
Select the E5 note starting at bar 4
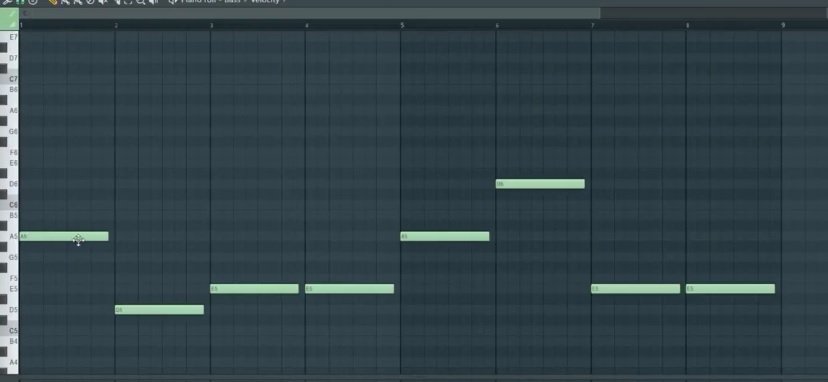point(350,288)
